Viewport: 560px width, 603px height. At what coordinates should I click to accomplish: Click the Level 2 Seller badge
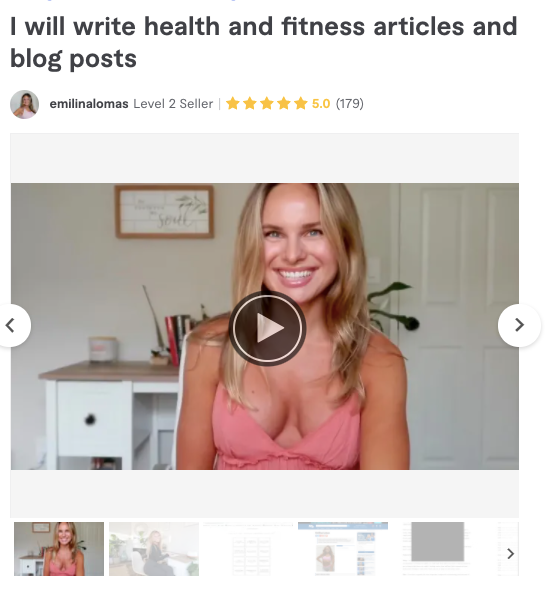pyautogui.click(x=173, y=104)
